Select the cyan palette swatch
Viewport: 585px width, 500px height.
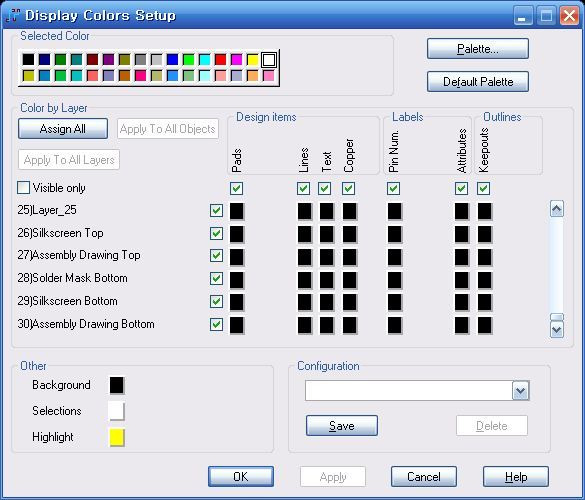point(204,60)
